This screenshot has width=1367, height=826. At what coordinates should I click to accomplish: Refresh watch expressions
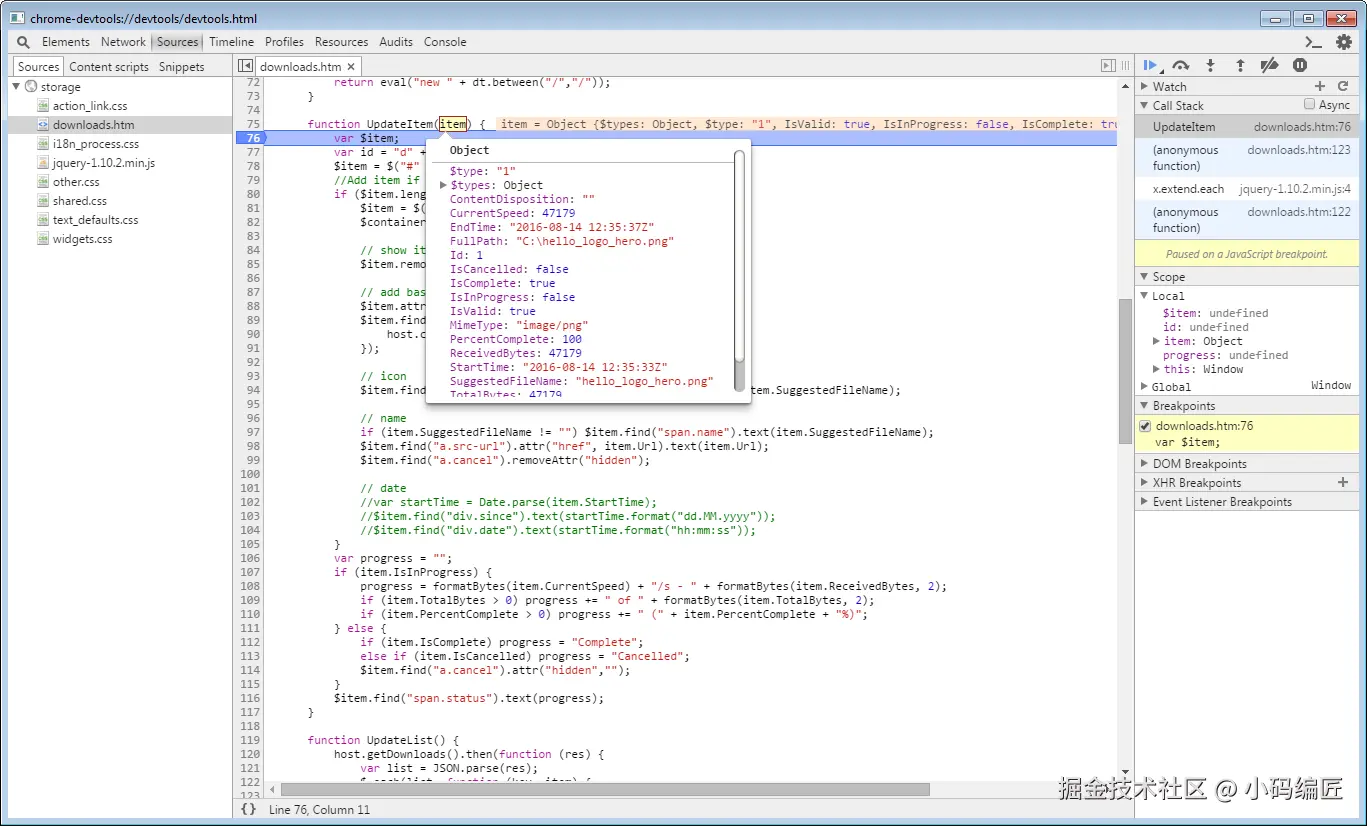click(x=1344, y=87)
